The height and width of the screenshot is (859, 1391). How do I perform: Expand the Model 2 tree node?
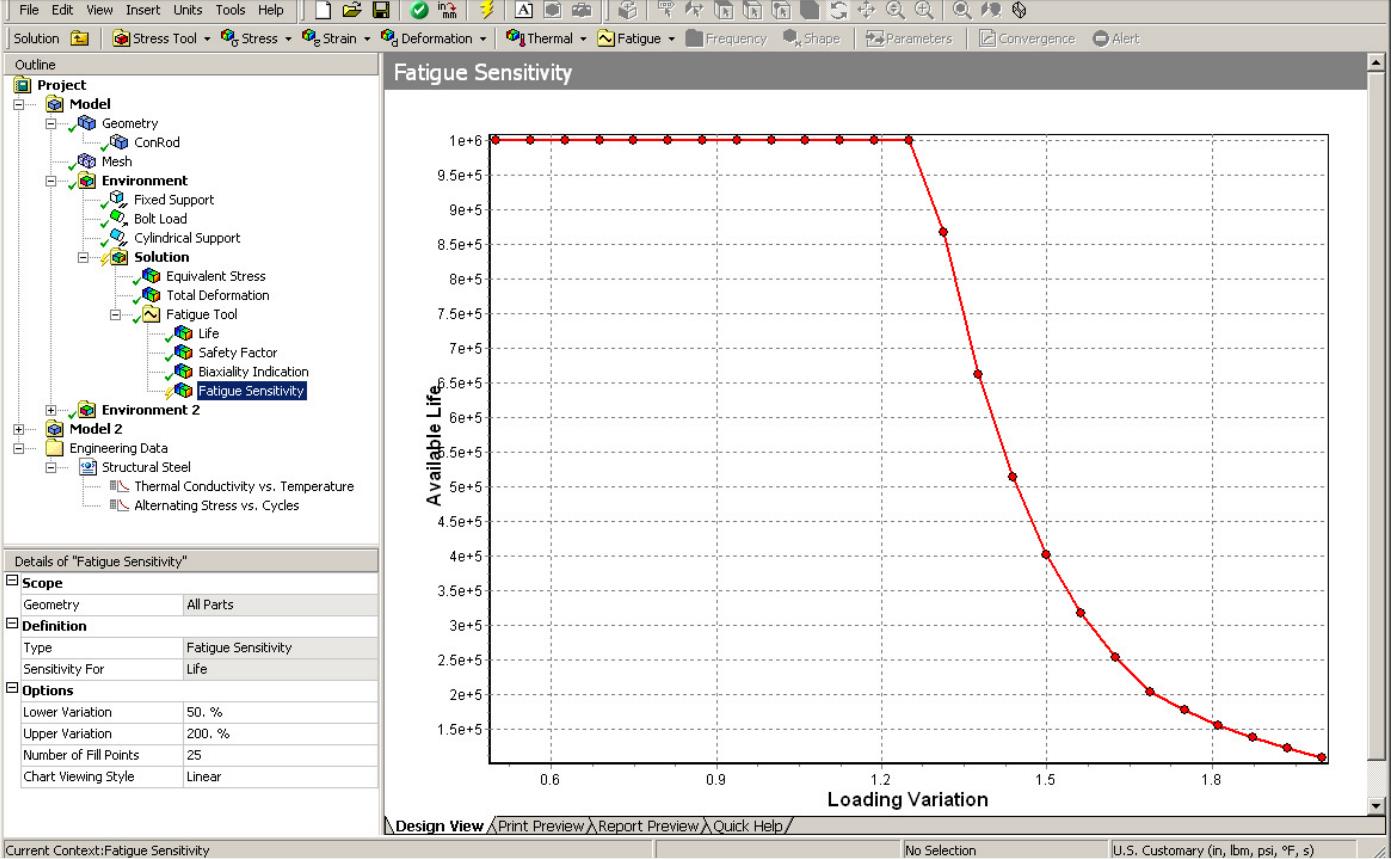[x=19, y=429]
